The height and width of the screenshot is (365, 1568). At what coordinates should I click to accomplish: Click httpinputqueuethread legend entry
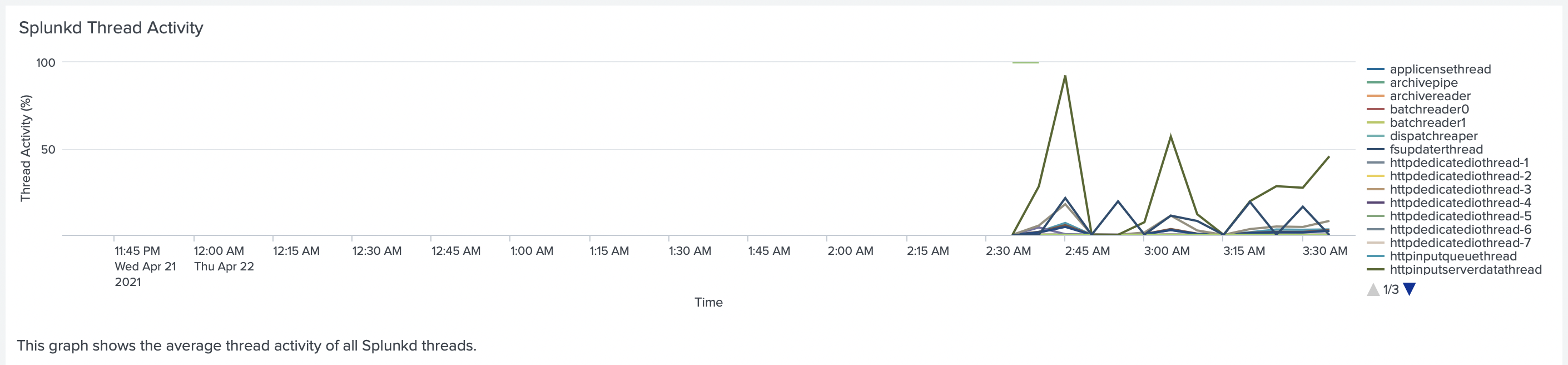pyautogui.click(x=1453, y=257)
